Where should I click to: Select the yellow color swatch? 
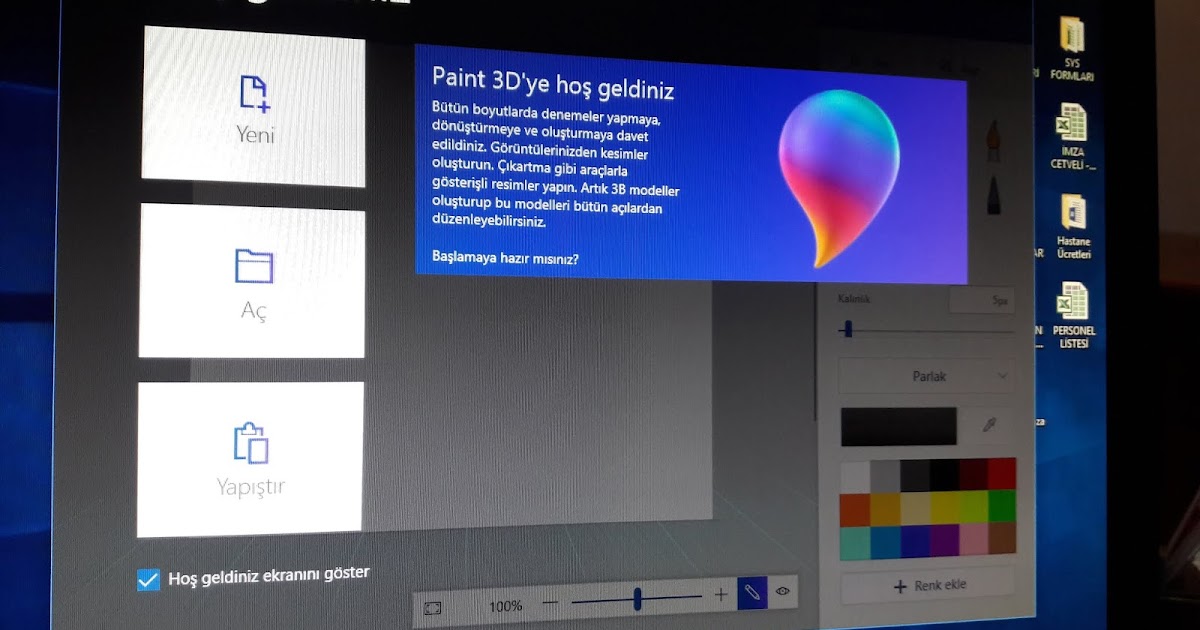point(944,506)
